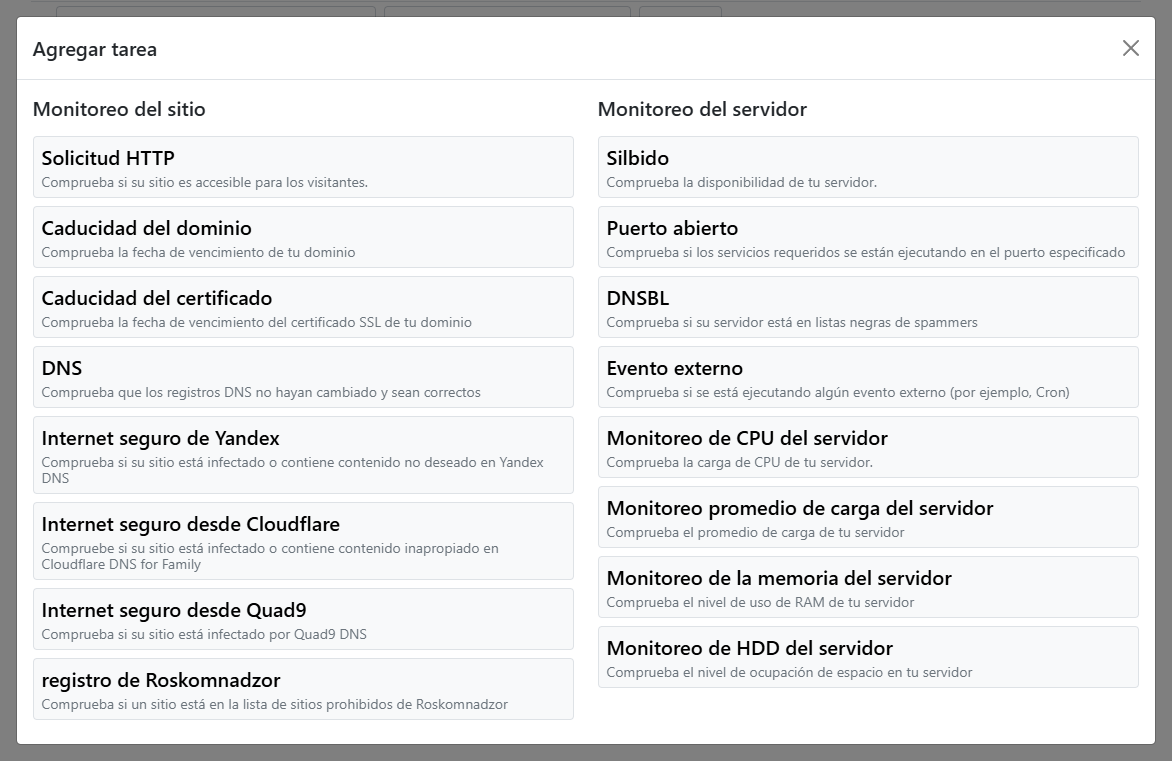
Task: Select Internet seguro desde Quad9 task
Action: (x=303, y=619)
